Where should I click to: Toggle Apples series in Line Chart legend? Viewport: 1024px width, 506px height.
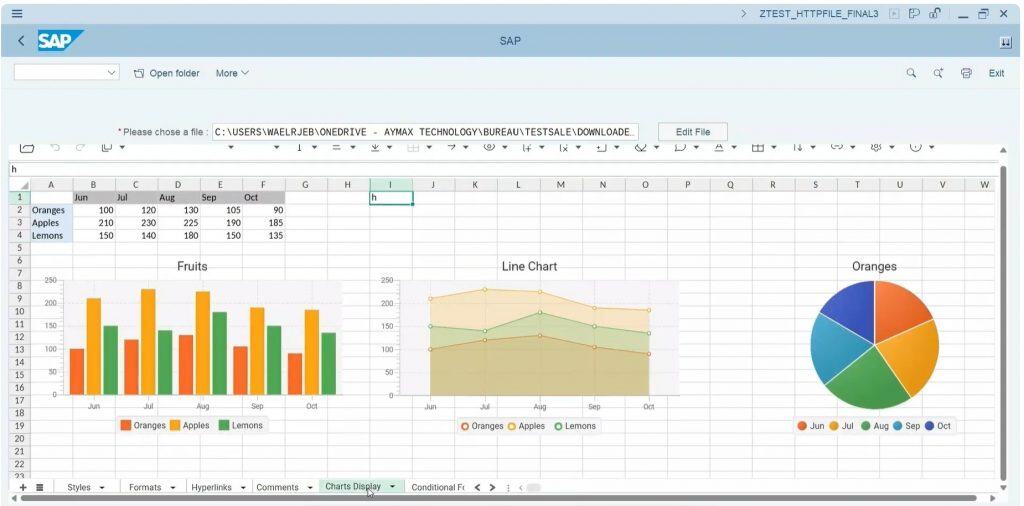click(x=525, y=426)
